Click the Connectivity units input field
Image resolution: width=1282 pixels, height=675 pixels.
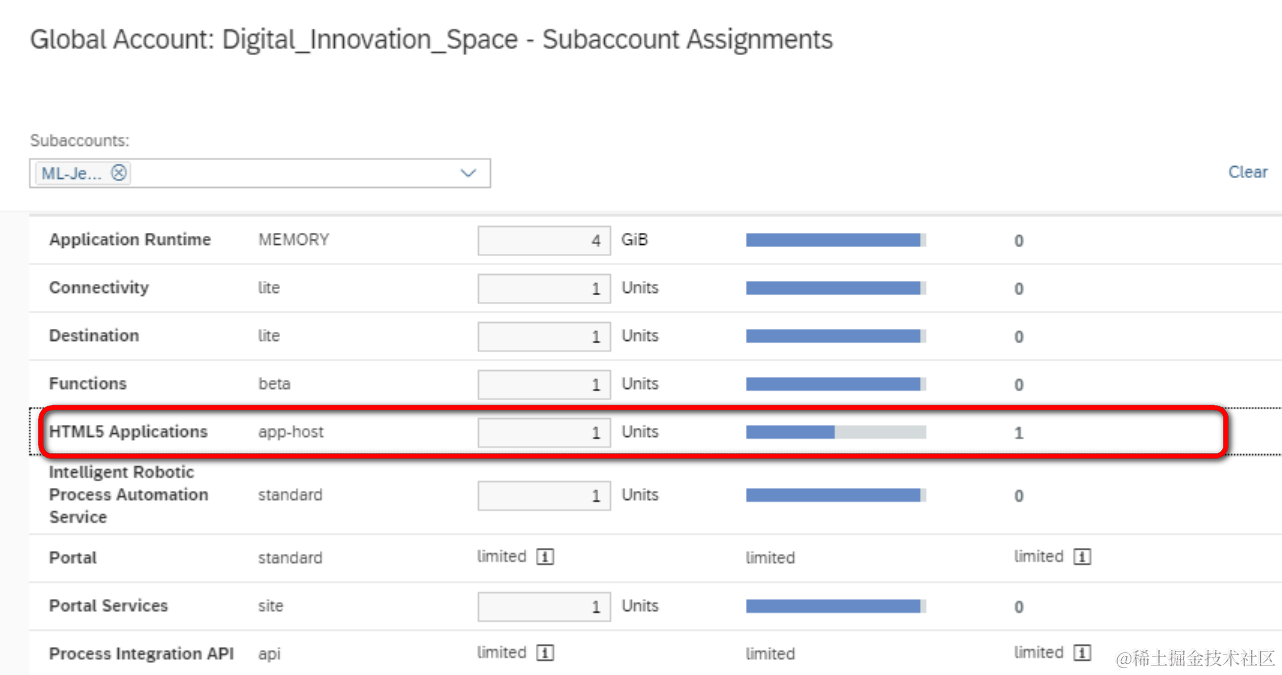click(x=543, y=289)
